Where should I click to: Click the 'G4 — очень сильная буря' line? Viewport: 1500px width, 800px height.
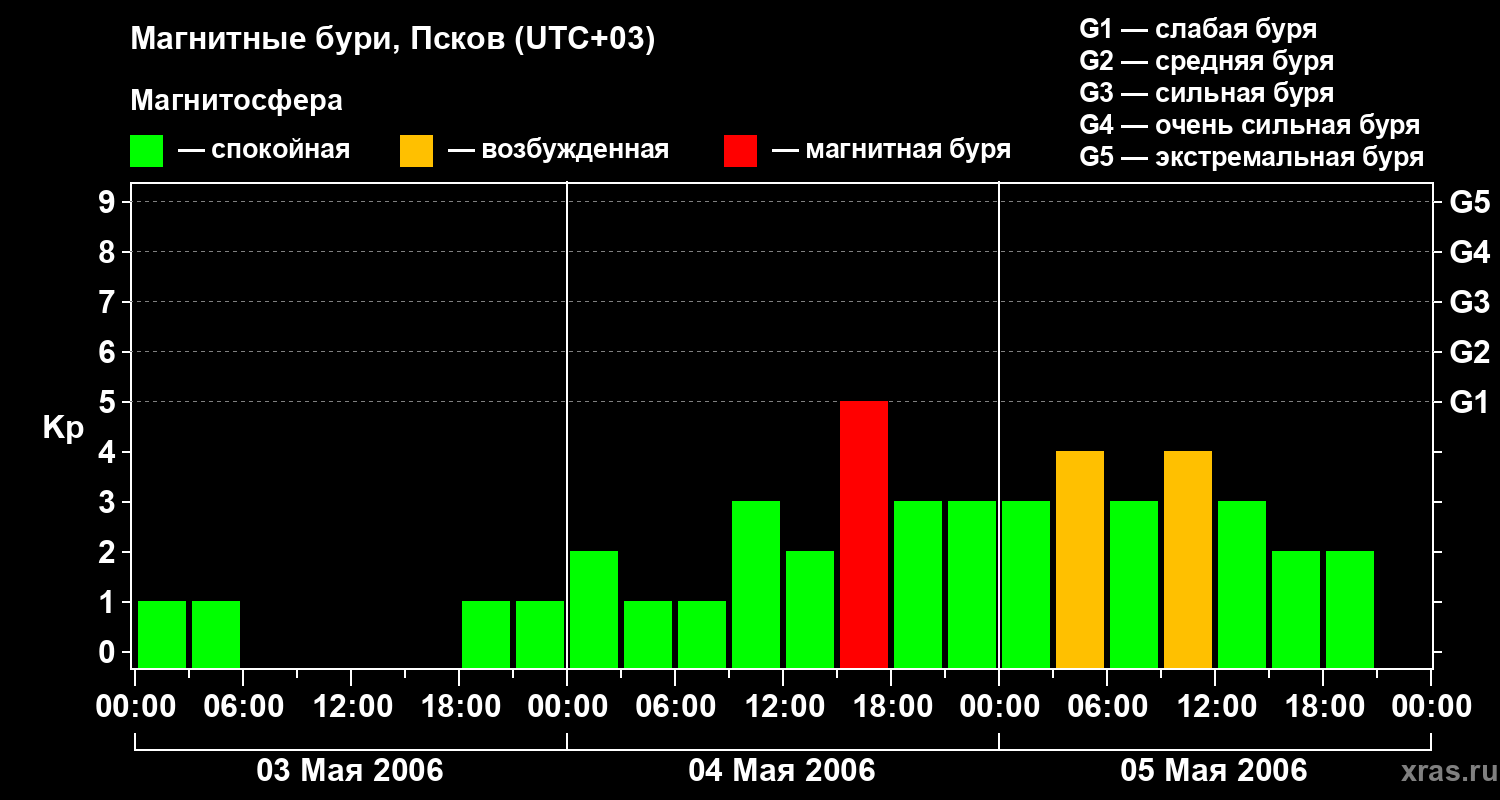[x=1250, y=125]
